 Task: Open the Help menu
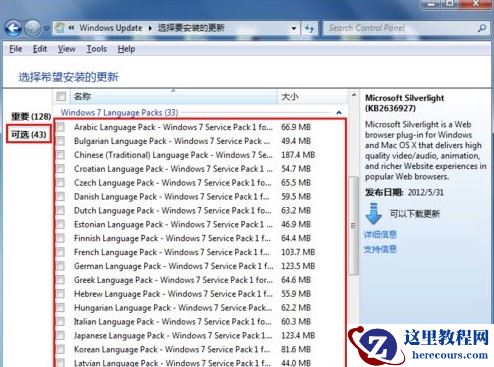126,49
